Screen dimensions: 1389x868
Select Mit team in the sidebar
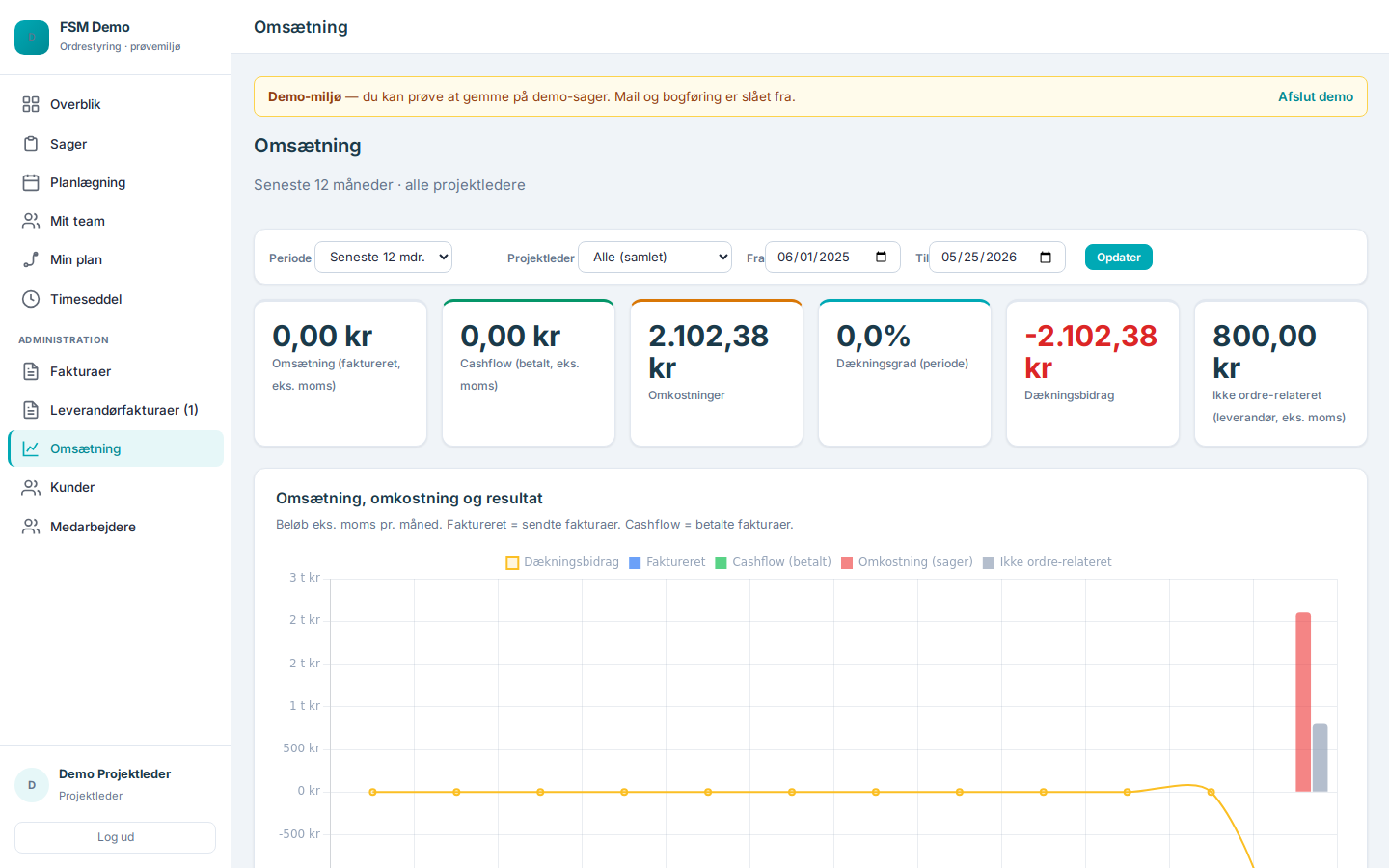click(x=116, y=221)
